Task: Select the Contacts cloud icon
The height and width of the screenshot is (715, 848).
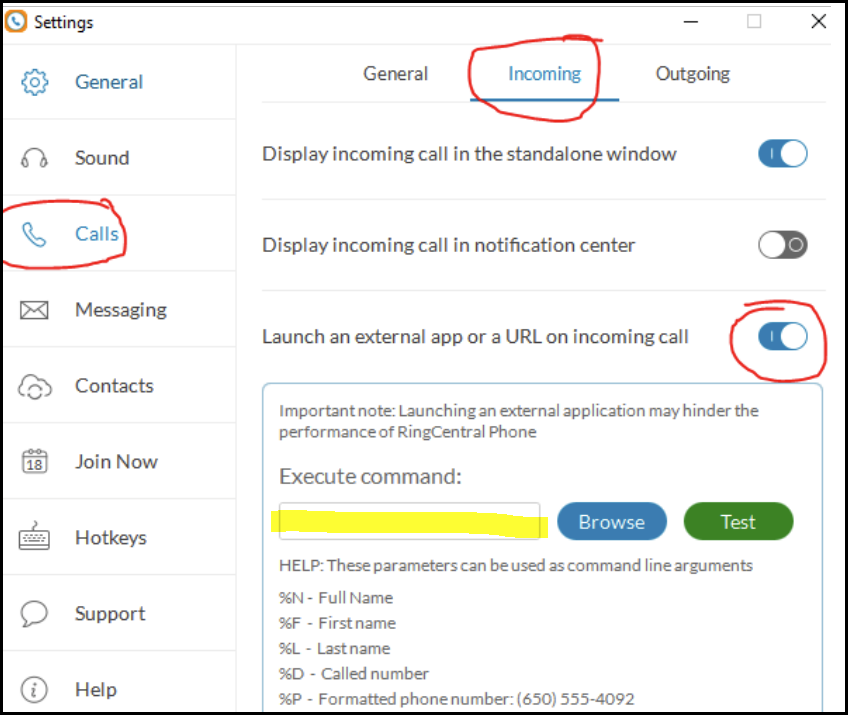Action: 35,385
